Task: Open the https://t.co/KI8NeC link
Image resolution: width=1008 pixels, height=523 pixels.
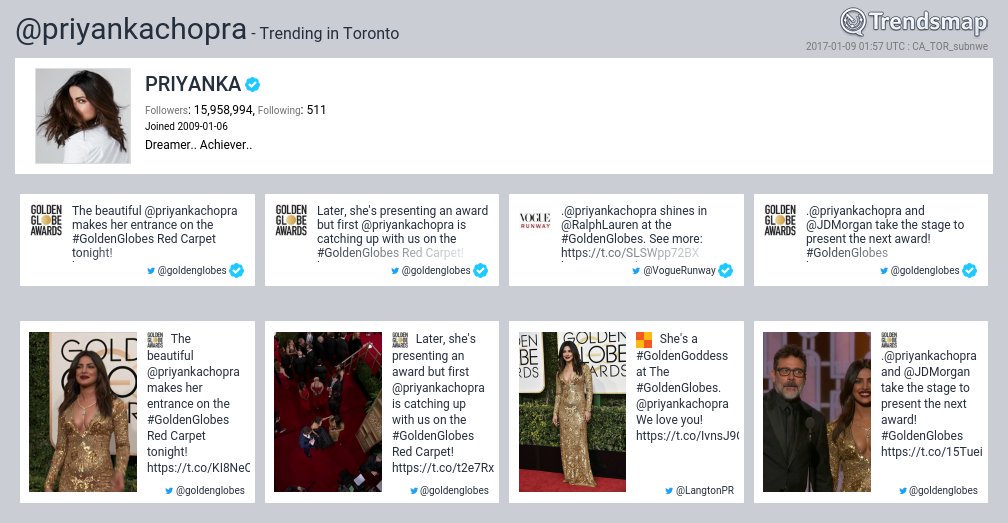Action: 198,468
